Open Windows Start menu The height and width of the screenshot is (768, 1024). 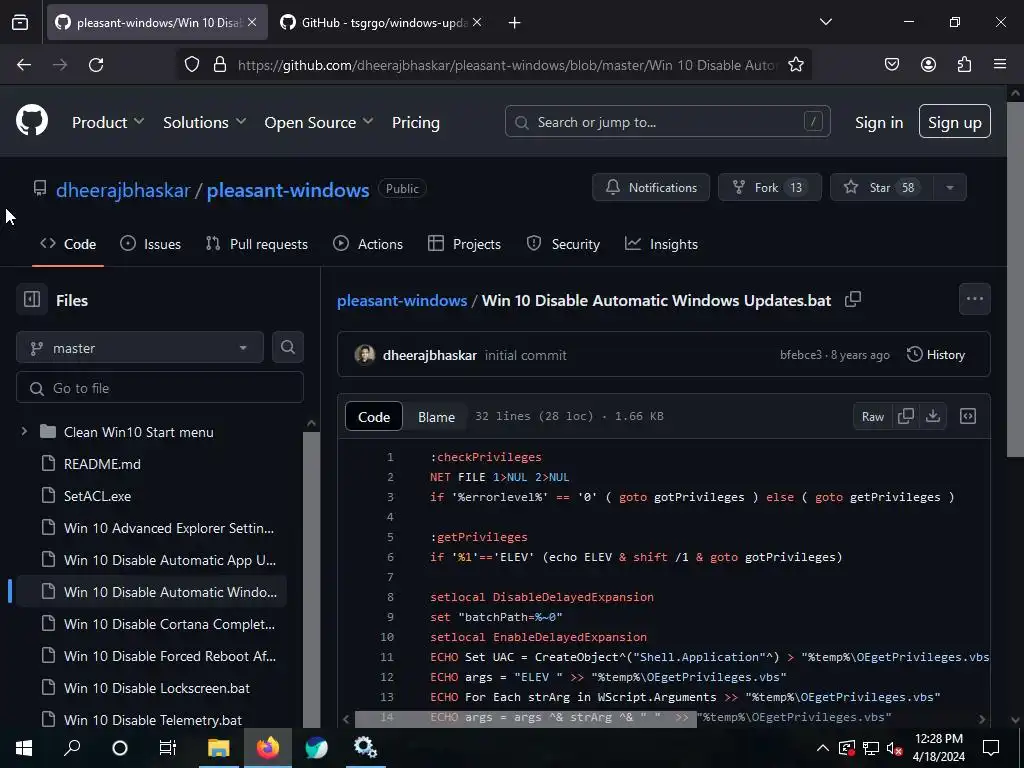[24, 748]
